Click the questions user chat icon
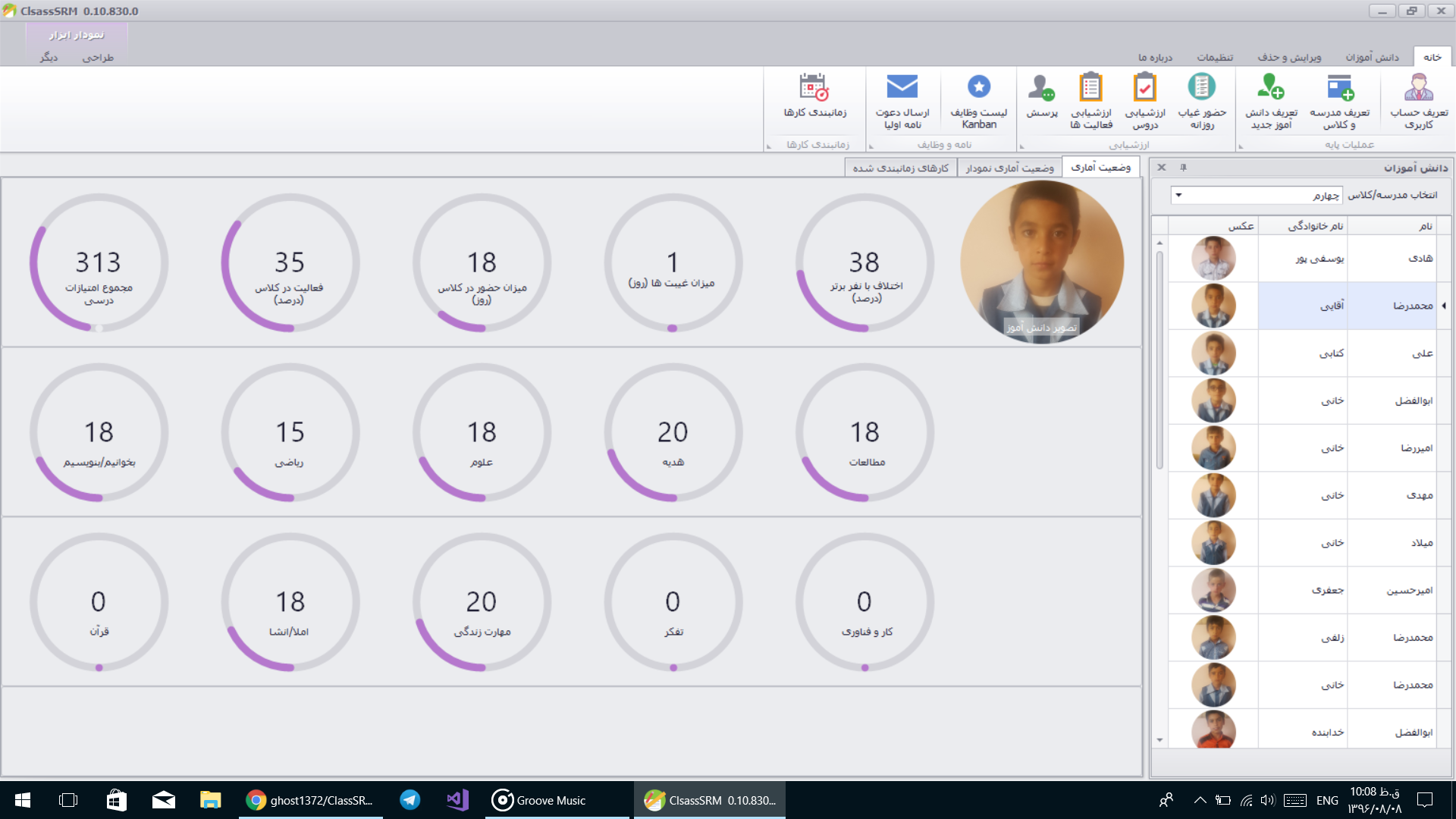 click(x=1041, y=88)
